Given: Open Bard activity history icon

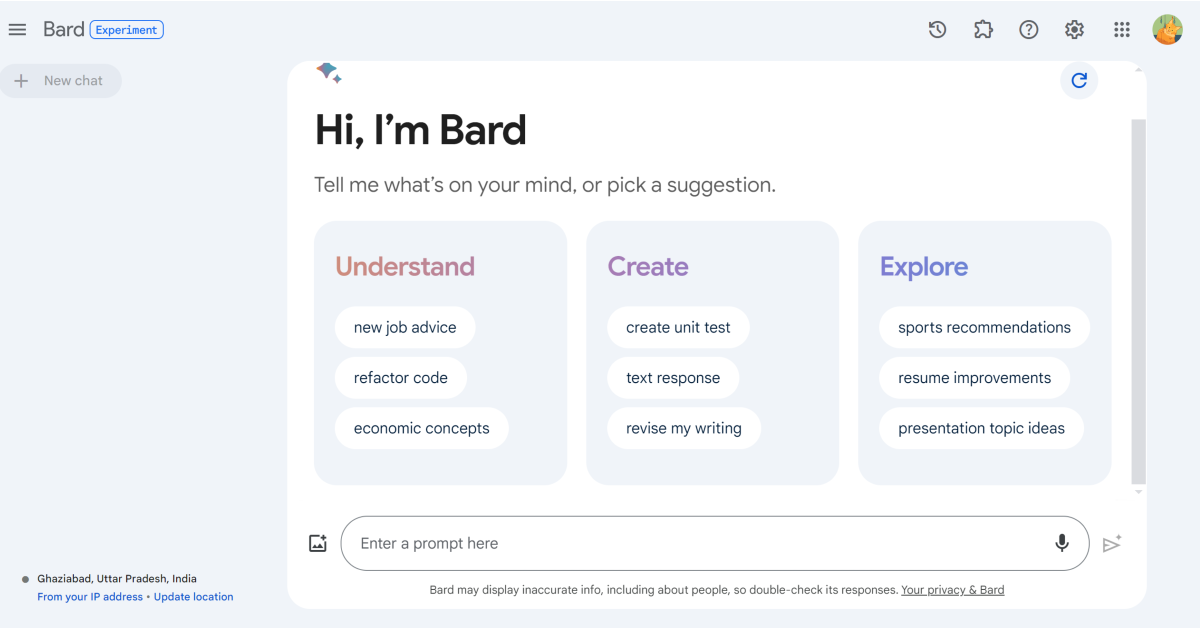Looking at the screenshot, I should pos(937,30).
